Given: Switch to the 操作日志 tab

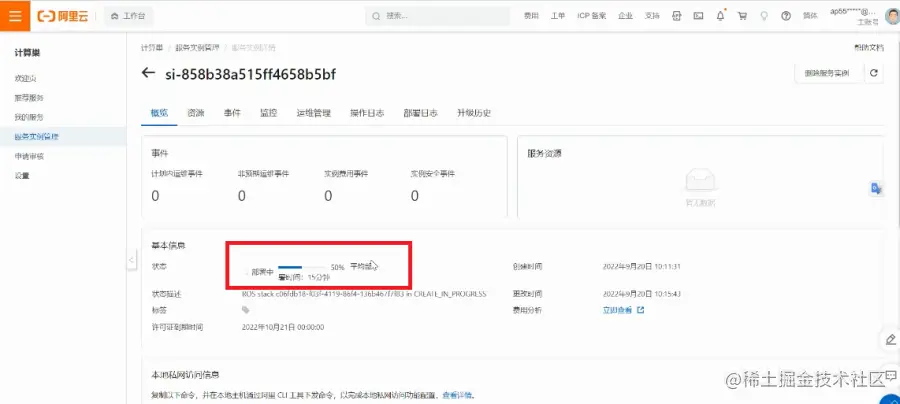Looking at the screenshot, I should (367, 113).
